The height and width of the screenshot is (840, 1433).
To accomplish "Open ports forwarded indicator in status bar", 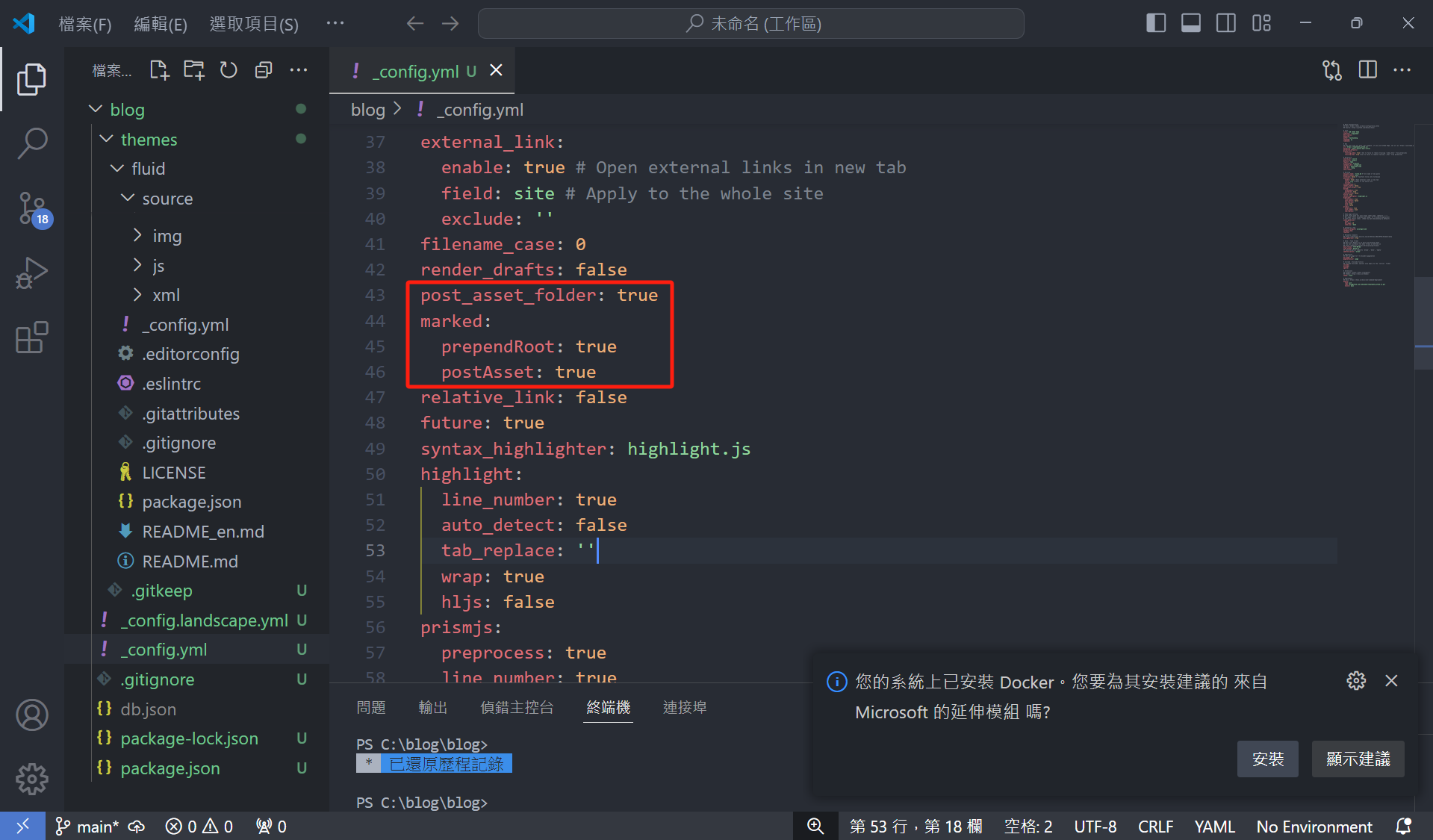I will tap(271, 827).
